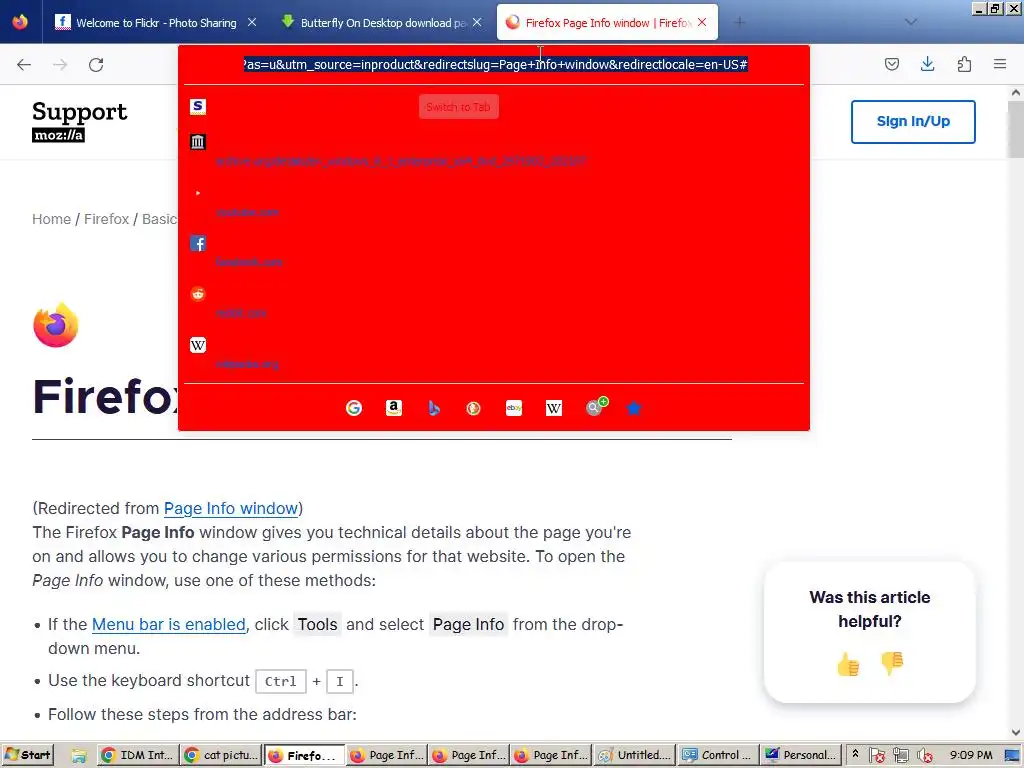Click the Ctrl key label in the article
This screenshot has width=1024, height=768.
tap(281, 681)
